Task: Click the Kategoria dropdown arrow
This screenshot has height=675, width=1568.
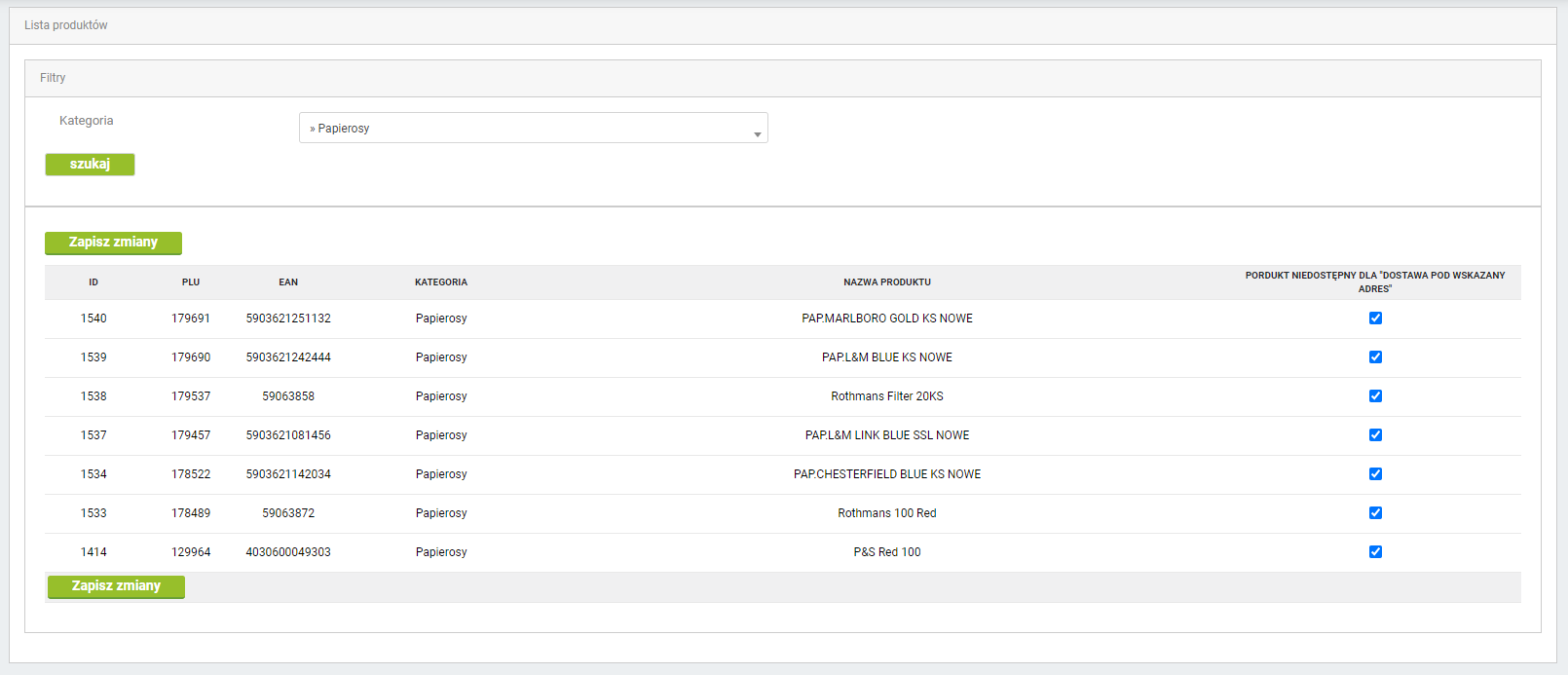Action: (x=757, y=134)
